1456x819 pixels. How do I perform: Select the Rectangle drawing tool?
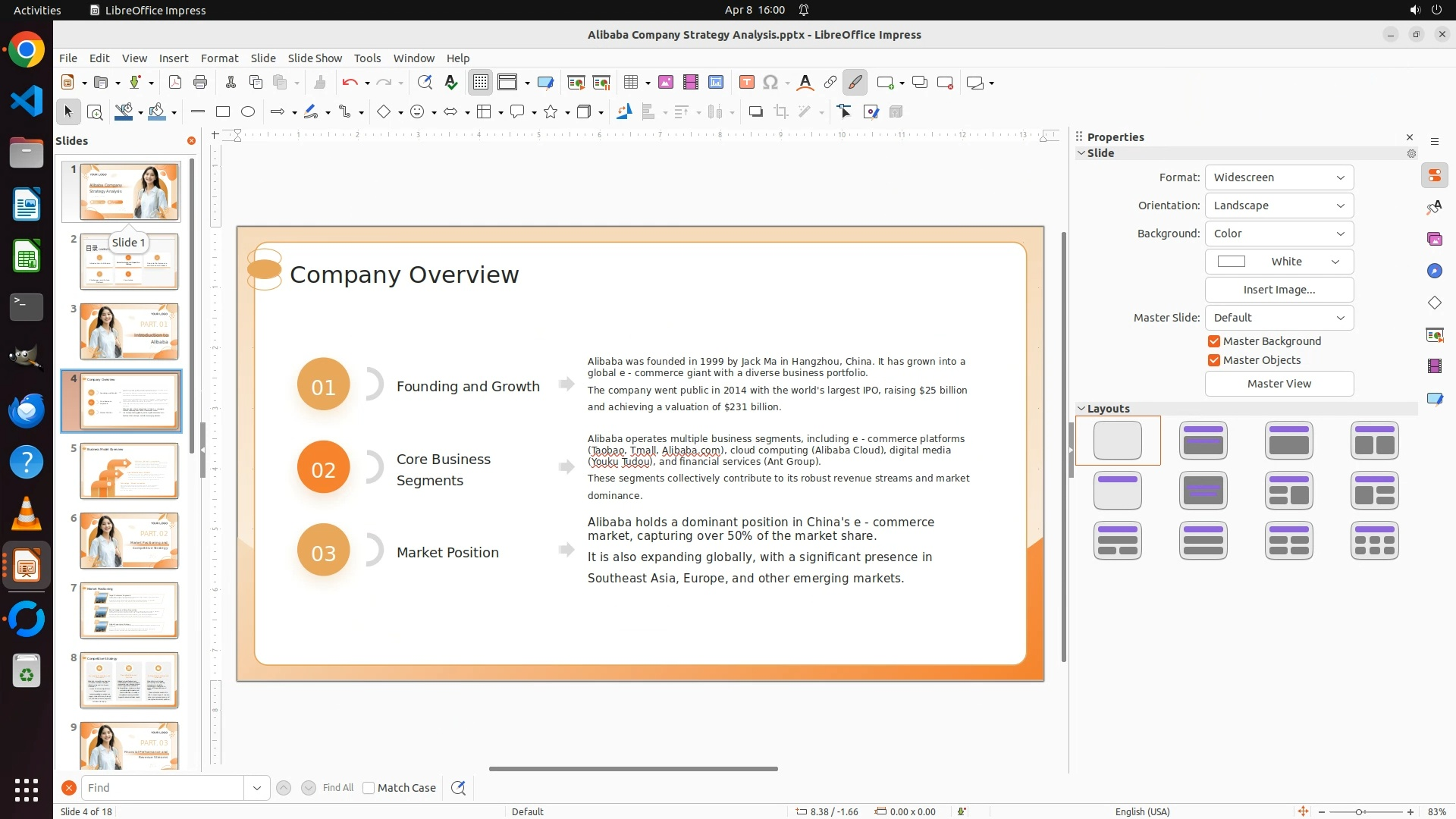click(x=223, y=112)
